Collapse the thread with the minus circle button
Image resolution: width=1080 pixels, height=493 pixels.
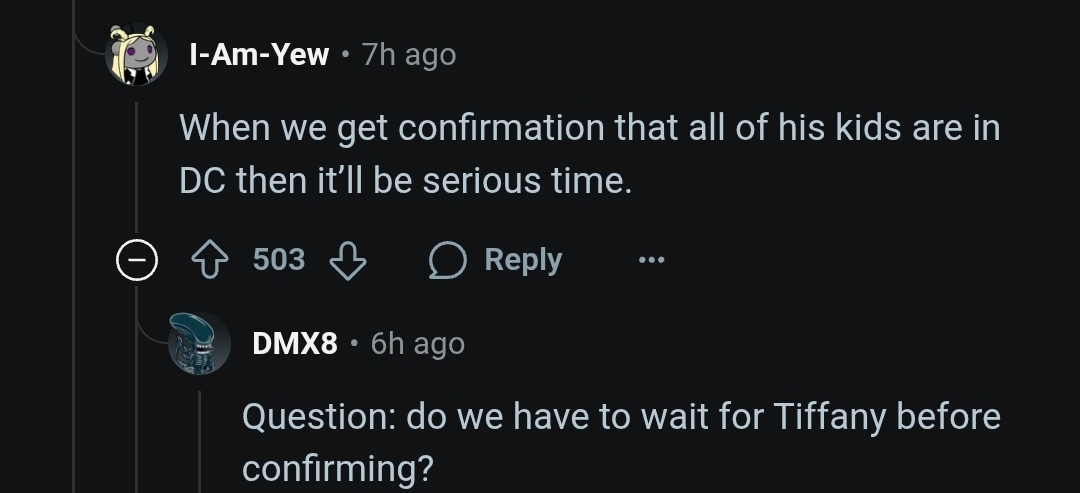pos(136,261)
